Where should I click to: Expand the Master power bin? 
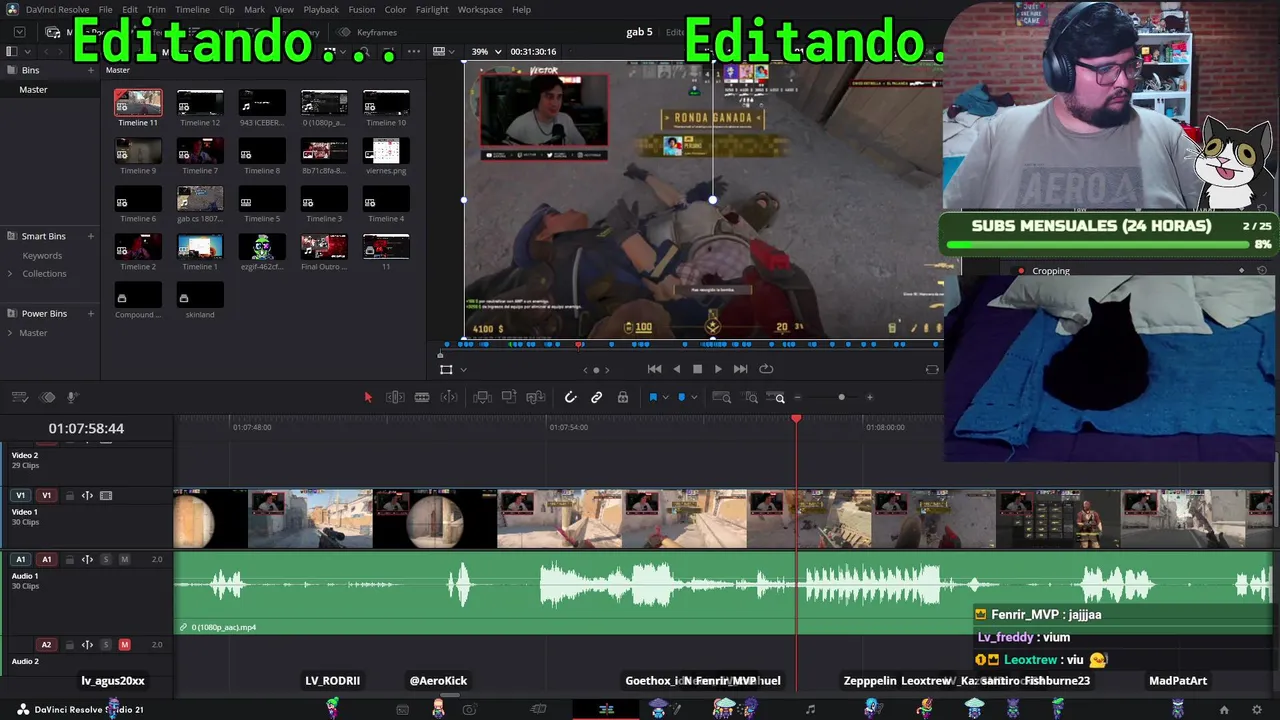click(x=10, y=333)
